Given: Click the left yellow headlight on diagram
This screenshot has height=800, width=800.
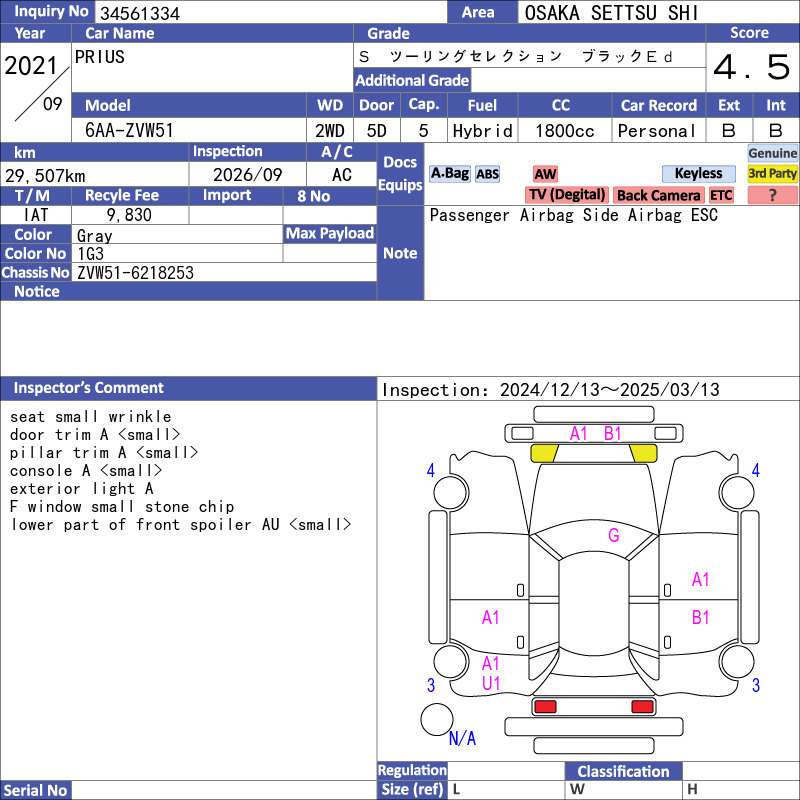Looking at the screenshot, I should tap(544, 453).
